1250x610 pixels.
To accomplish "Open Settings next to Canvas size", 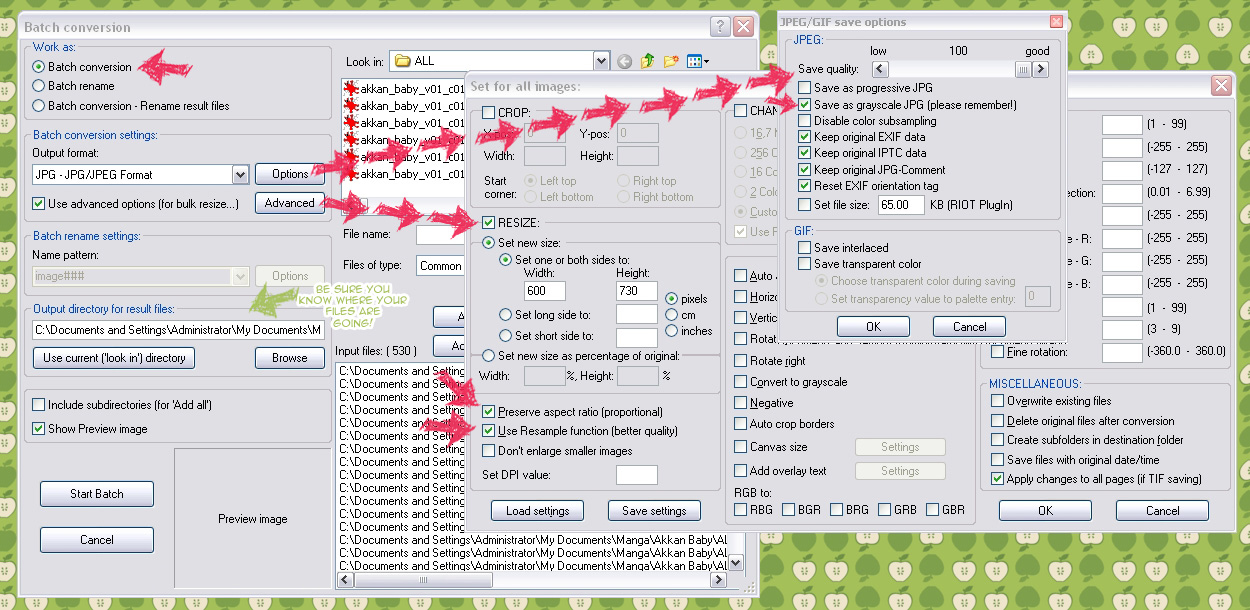I will [900, 448].
